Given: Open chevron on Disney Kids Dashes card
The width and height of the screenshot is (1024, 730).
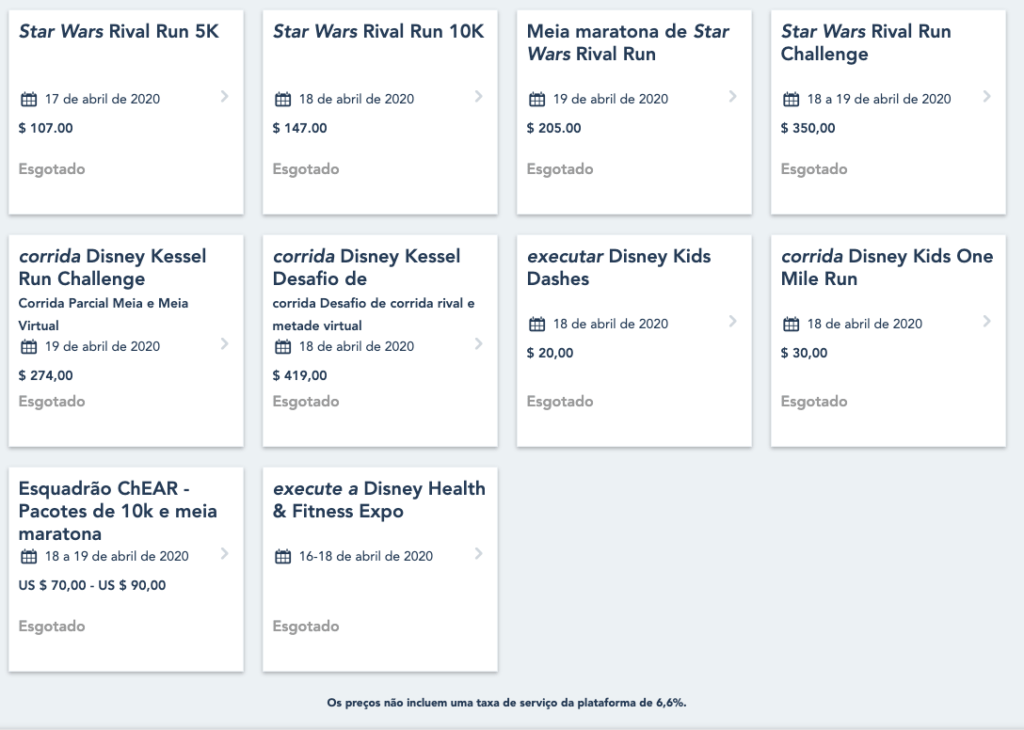Looking at the screenshot, I should click(x=733, y=321).
